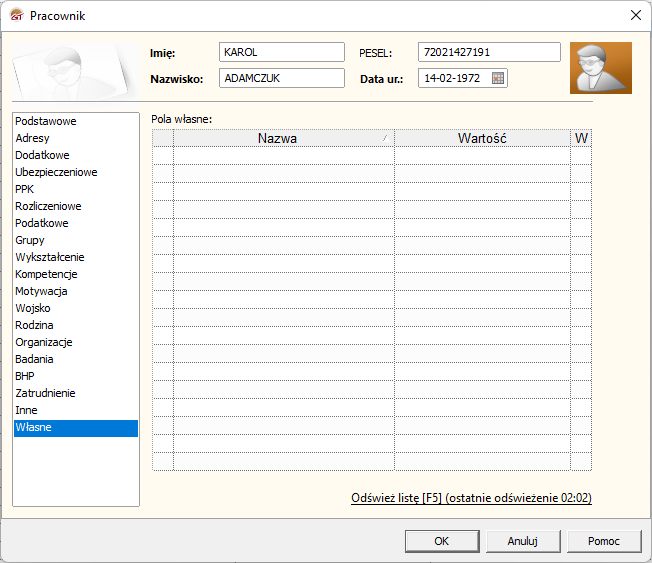652x563 pixels.
Task: Select Dodatkowe in the side list
Action: tap(76, 155)
